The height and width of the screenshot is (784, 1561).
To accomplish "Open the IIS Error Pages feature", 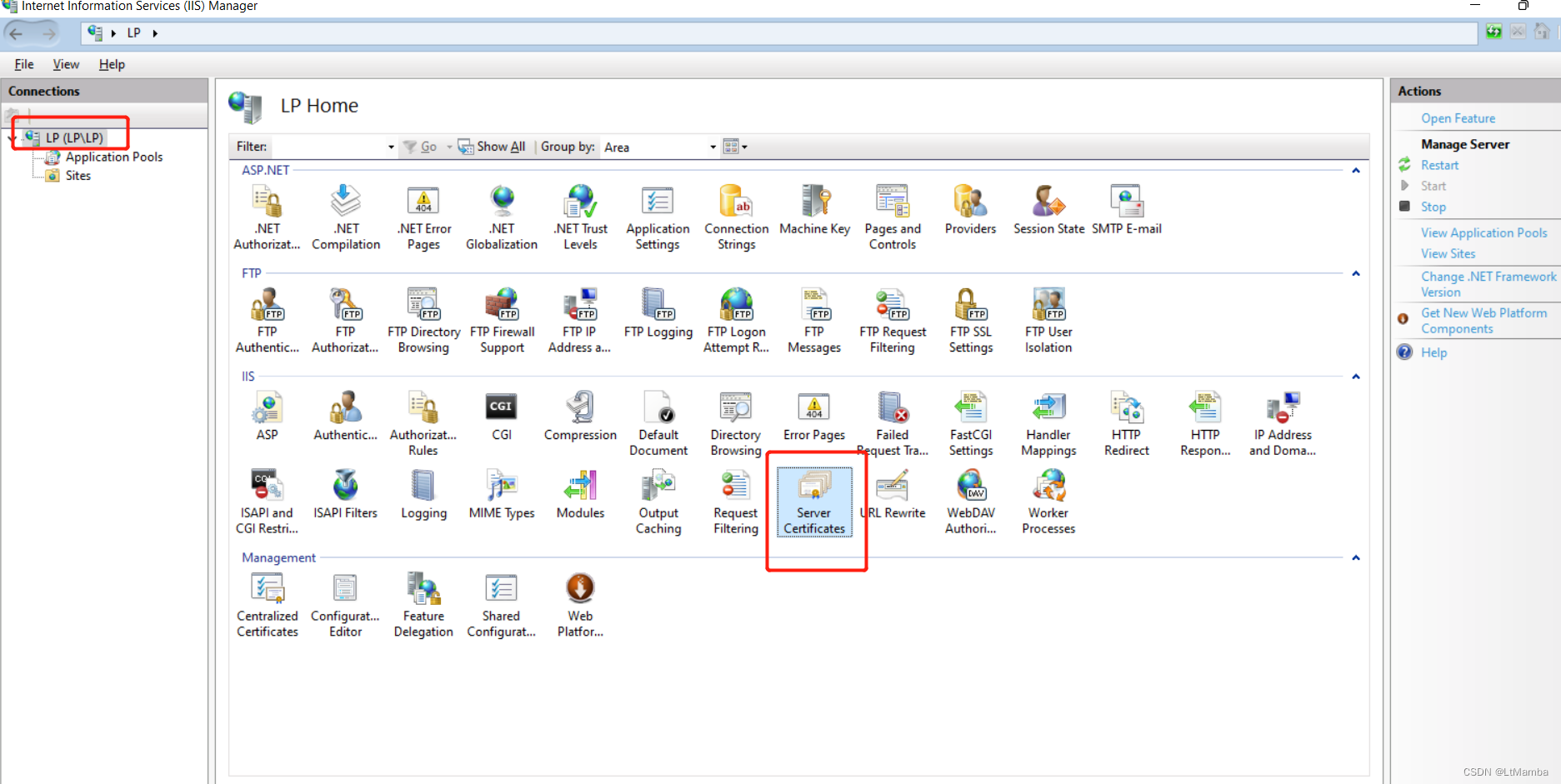I will tap(814, 417).
